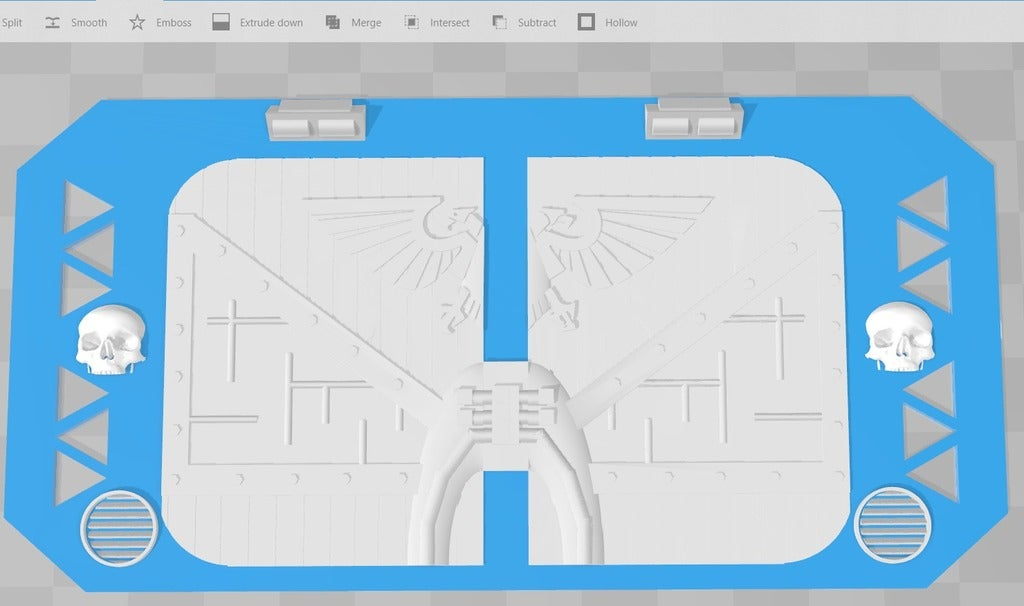The image size is (1024, 606).
Task: Activate the Emboss star icon
Action: tap(136, 21)
